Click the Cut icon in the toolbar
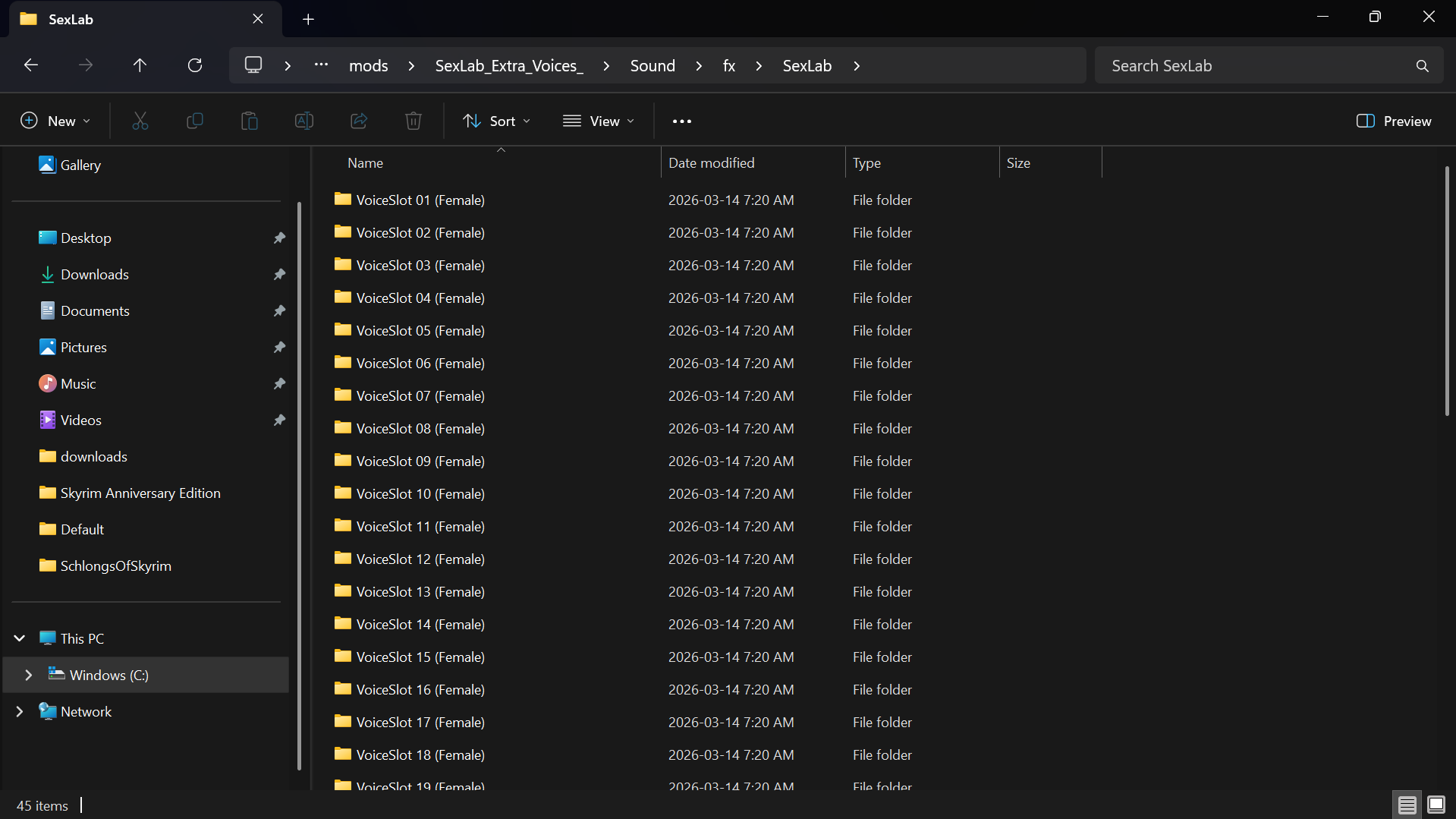The width and height of the screenshot is (1456, 819). click(x=140, y=121)
